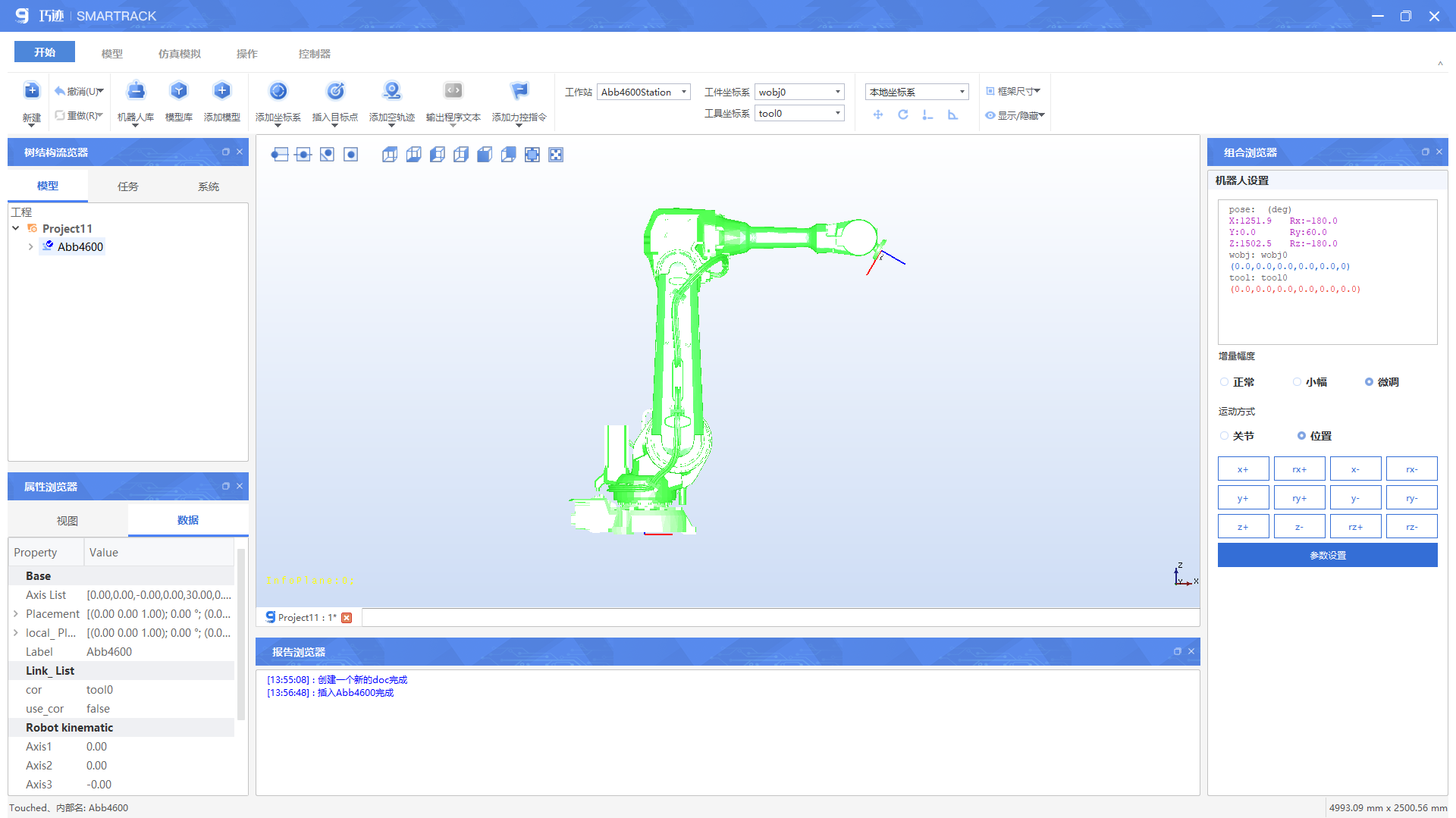Open the 工作站 Abb4600Station dropdown
1456x818 pixels.
(644, 92)
